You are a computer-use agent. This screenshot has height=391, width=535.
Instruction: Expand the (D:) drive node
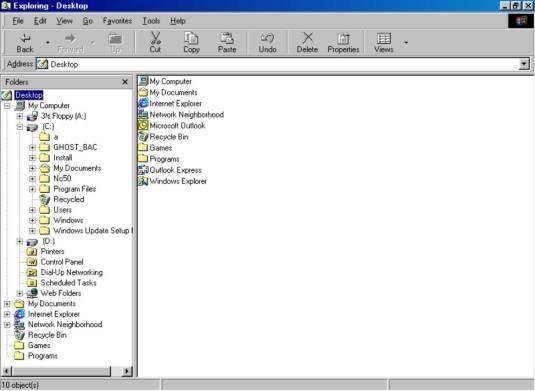click(x=20, y=242)
